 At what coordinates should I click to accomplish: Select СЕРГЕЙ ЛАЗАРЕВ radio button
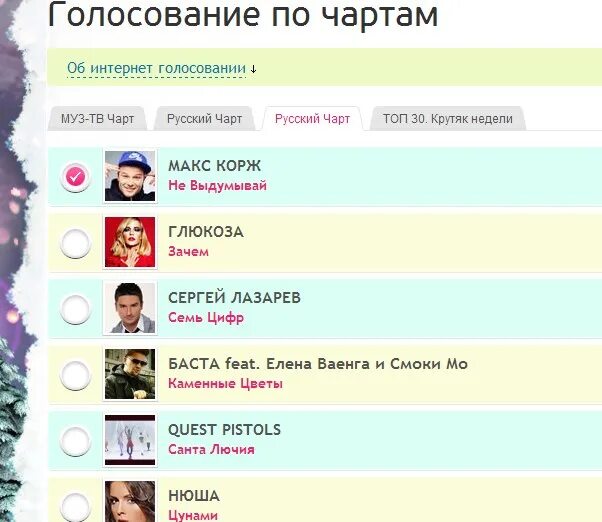pos(75,309)
